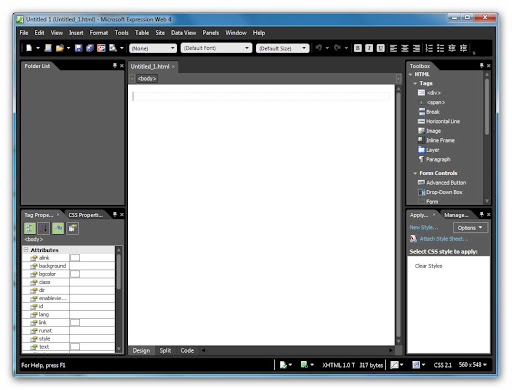Collapse the Form Controls group in Toolbox
This screenshot has width=512, height=390.
click(x=415, y=173)
